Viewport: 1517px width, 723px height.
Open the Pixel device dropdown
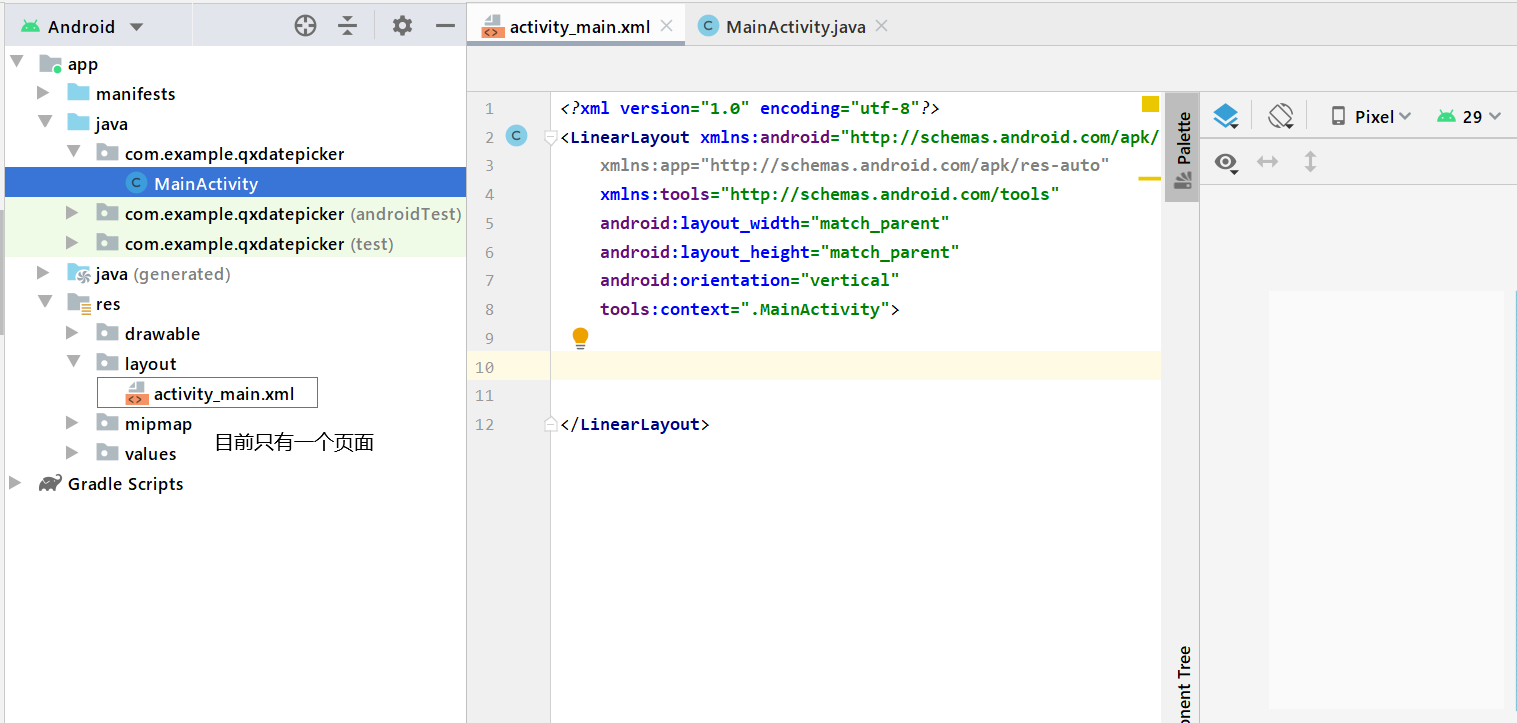(1370, 116)
